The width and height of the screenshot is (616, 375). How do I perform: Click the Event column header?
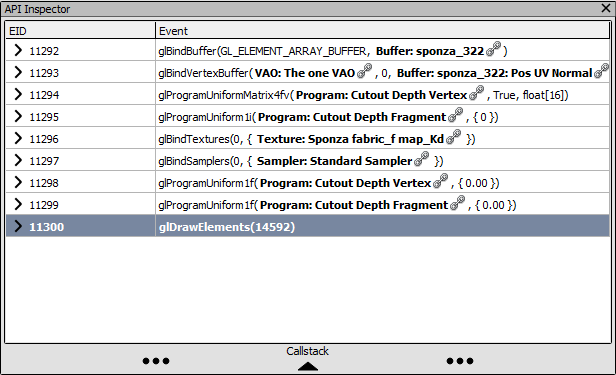click(382, 31)
